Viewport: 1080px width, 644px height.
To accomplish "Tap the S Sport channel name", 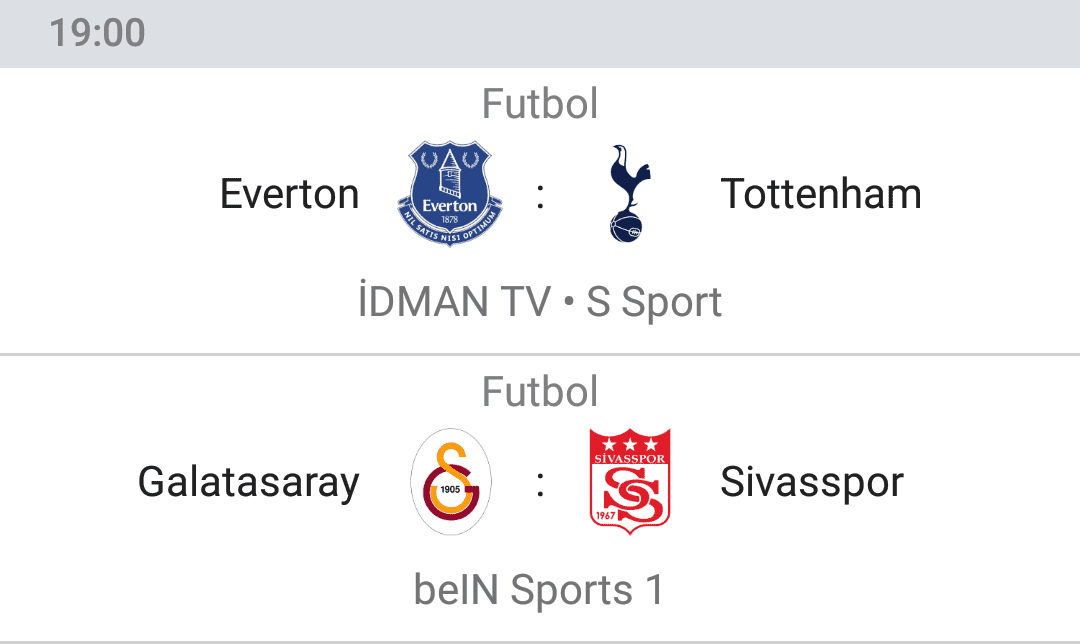I will pos(654,302).
